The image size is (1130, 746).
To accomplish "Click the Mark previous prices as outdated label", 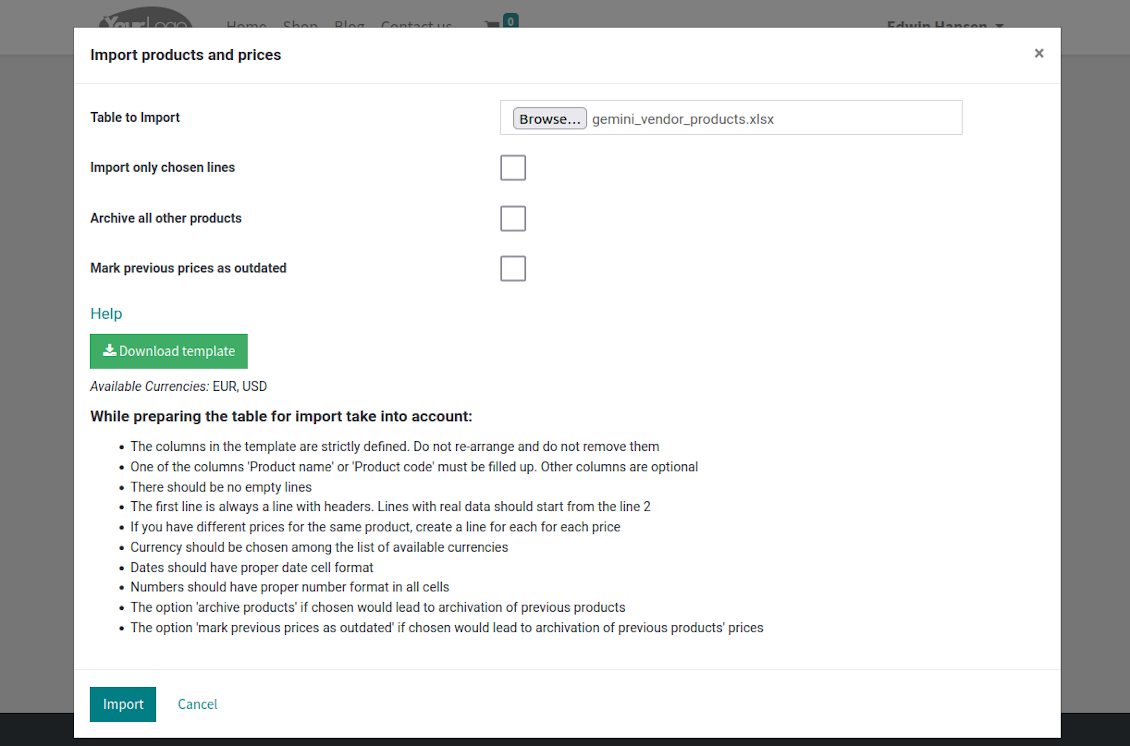I will [188, 268].
